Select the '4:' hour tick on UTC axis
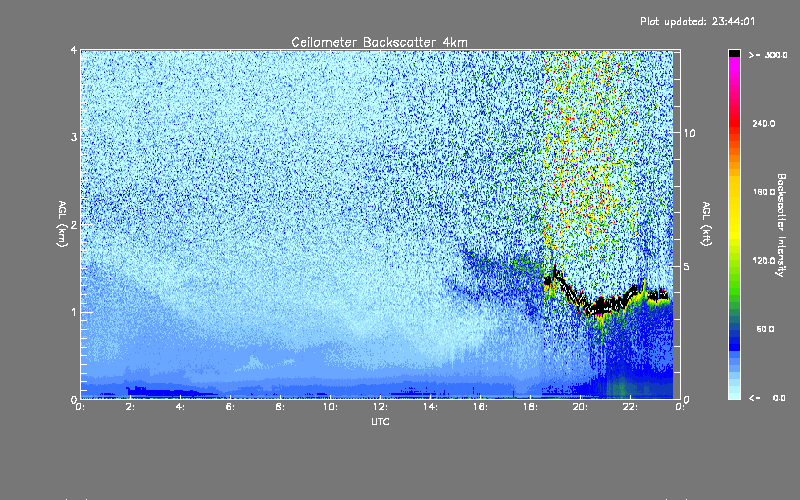The width and height of the screenshot is (800, 500). (180, 407)
